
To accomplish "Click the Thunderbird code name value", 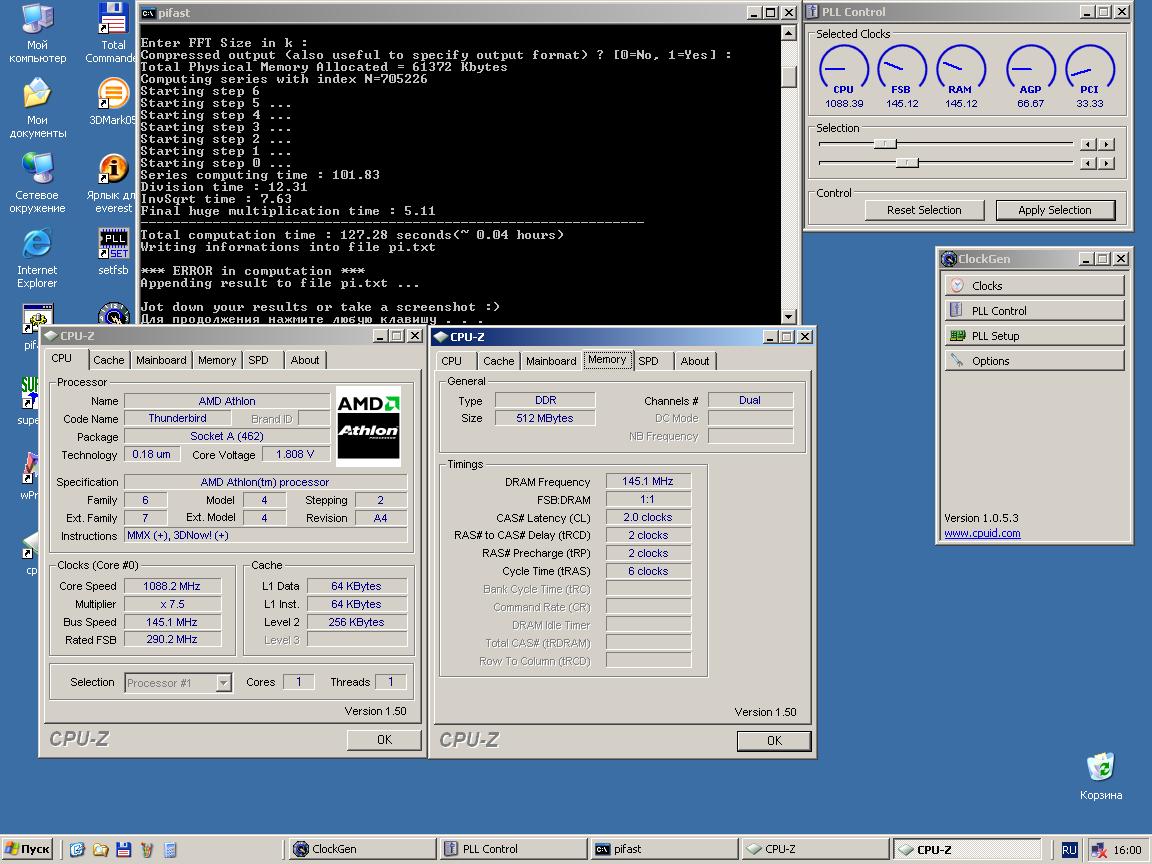I will coord(177,418).
